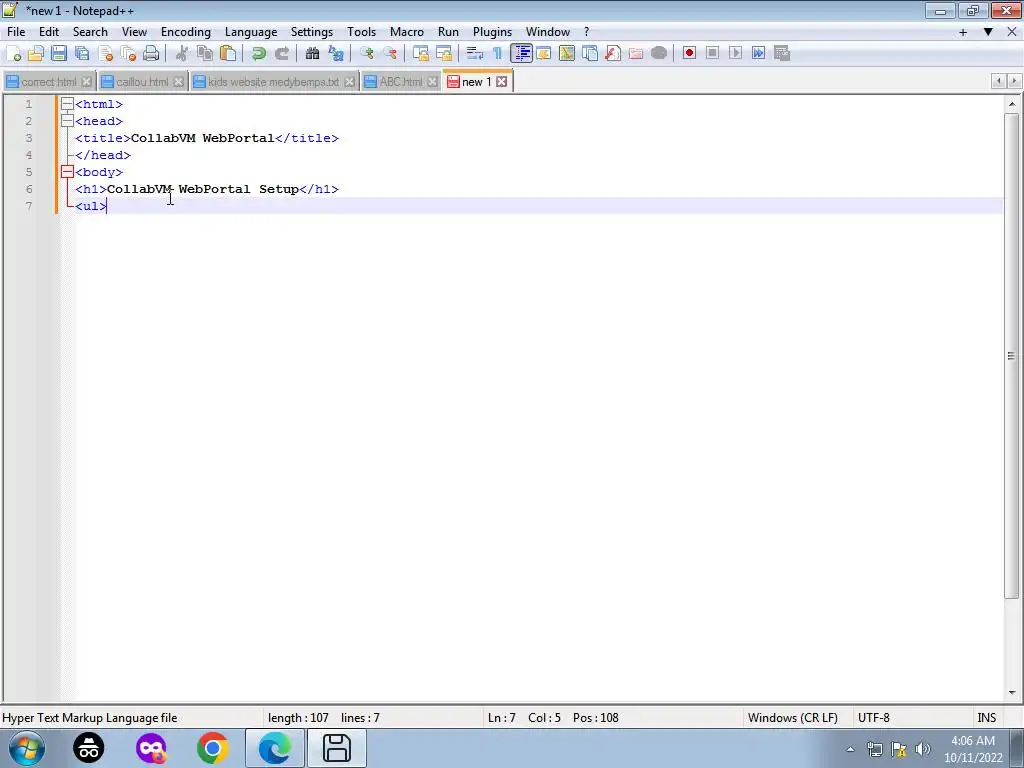Click Windows (CR LF) in status bar
Viewport: 1024px width, 768px height.
coord(792,718)
